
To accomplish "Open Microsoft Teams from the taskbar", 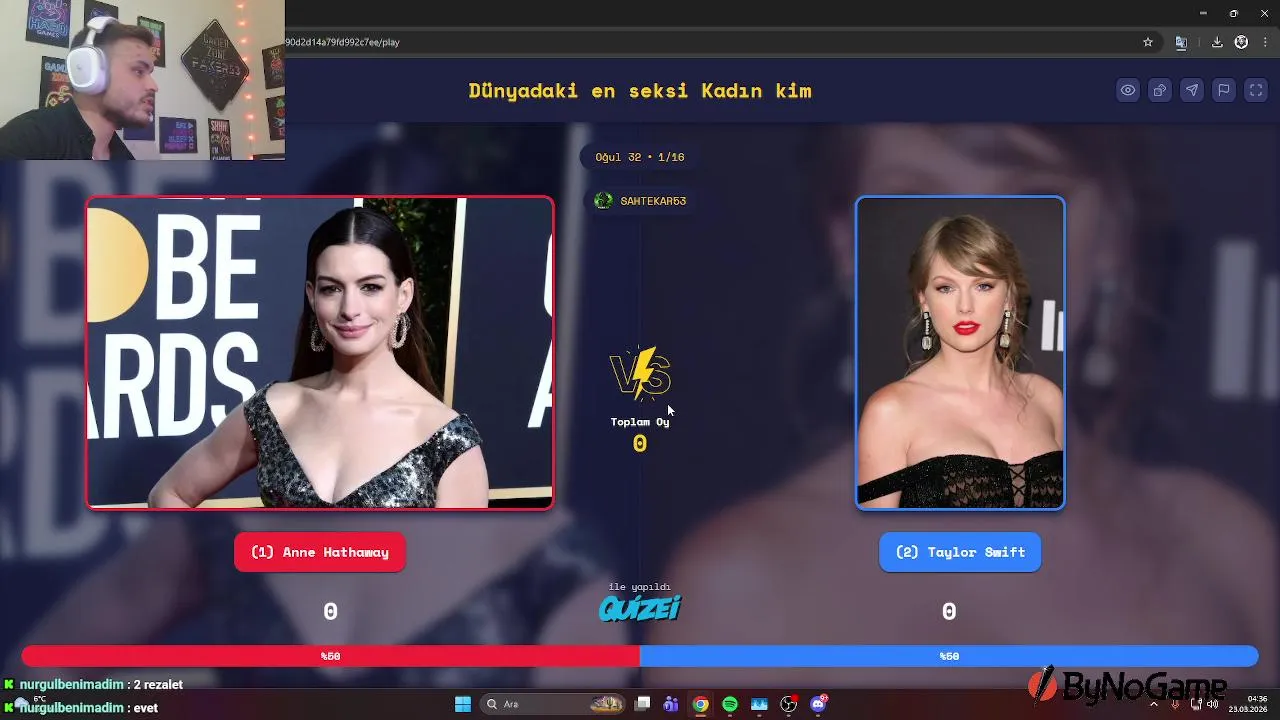I will click(671, 704).
